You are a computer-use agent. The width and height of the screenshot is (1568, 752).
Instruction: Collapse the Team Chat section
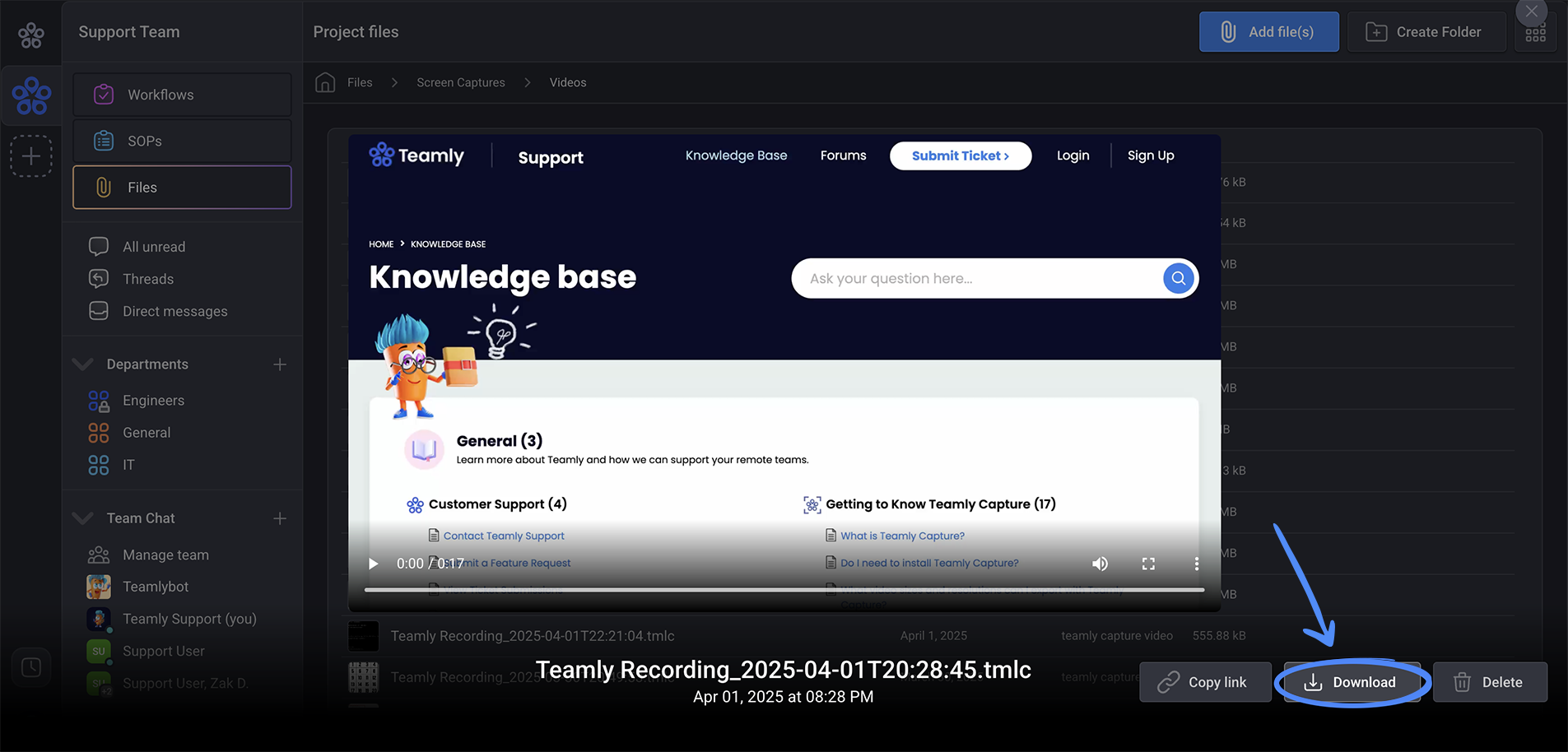click(83, 518)
